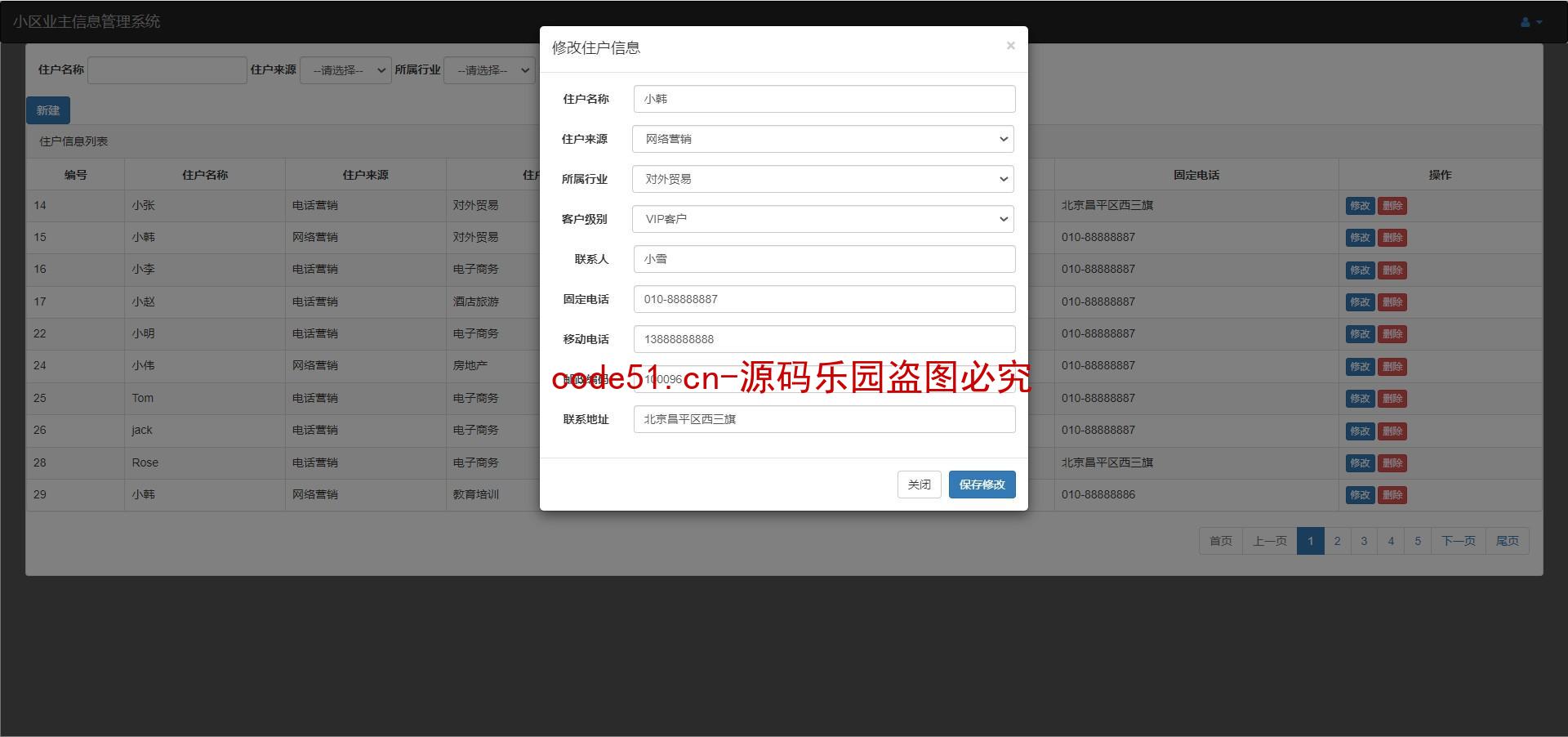
Task: Select page 4 in pagination
Action: [1391, 541]
